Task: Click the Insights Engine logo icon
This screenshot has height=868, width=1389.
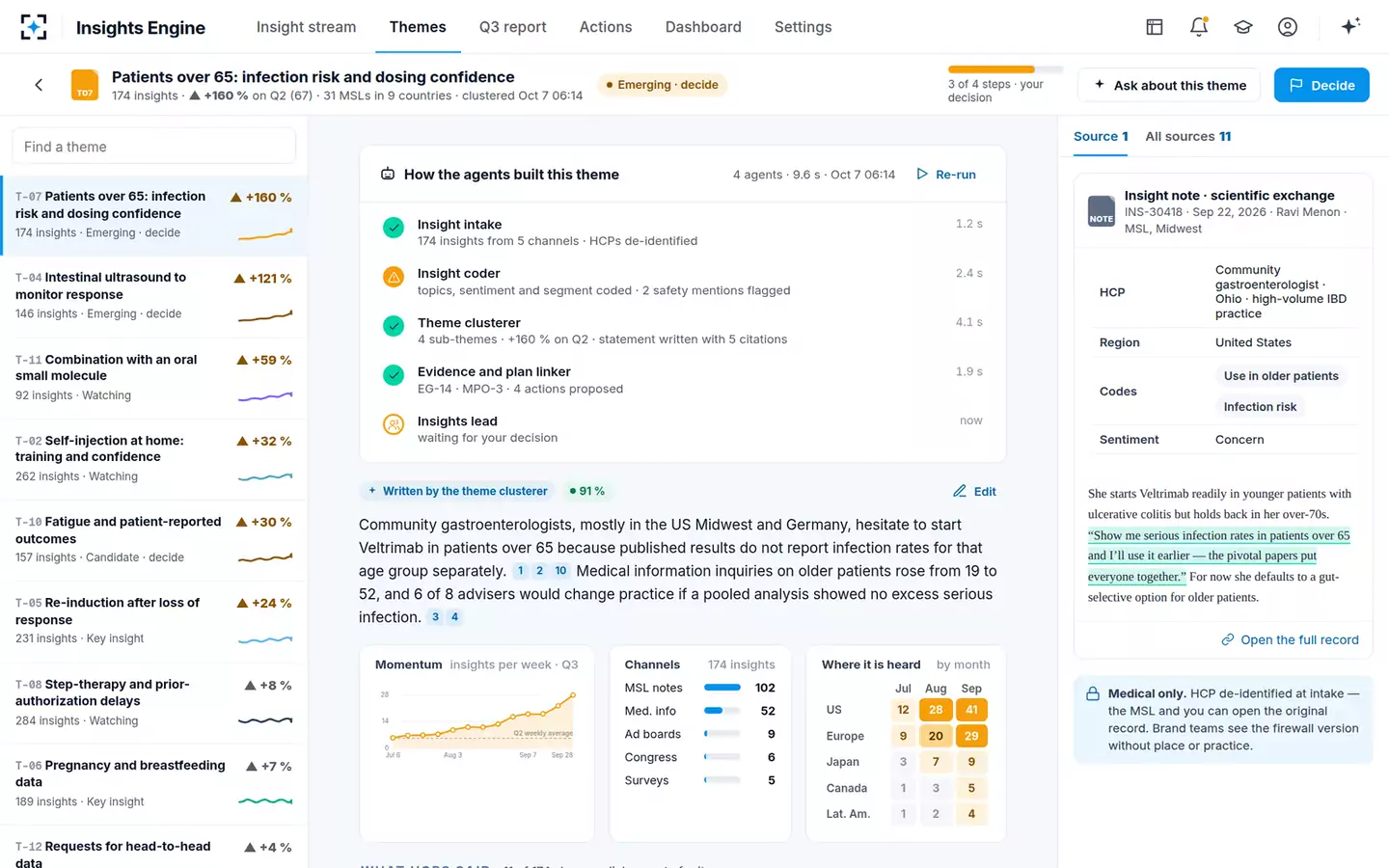Action: 34,27
